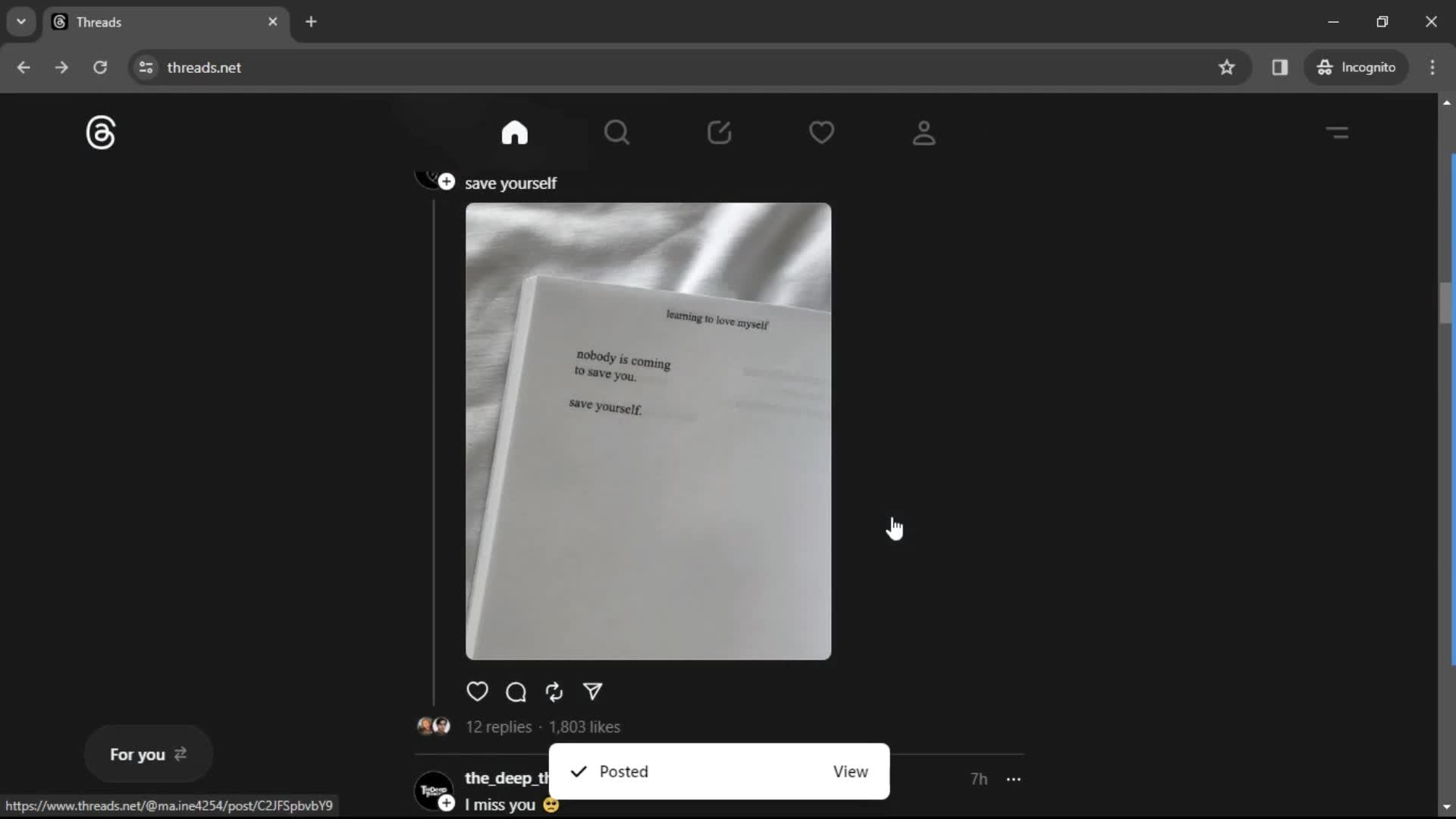
Task: Click the Threads logo icon top-left
Action: pos(100,132)
